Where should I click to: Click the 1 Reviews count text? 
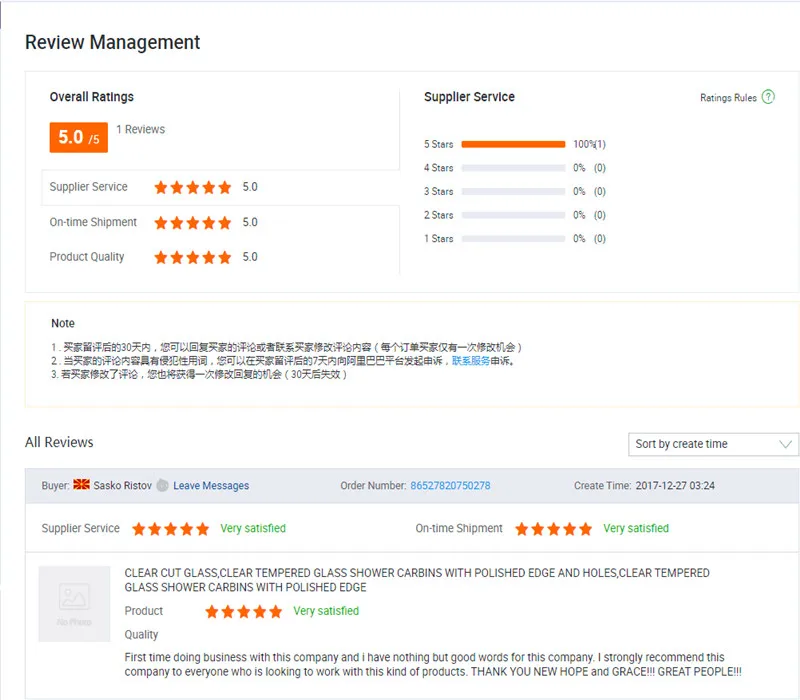141,129
